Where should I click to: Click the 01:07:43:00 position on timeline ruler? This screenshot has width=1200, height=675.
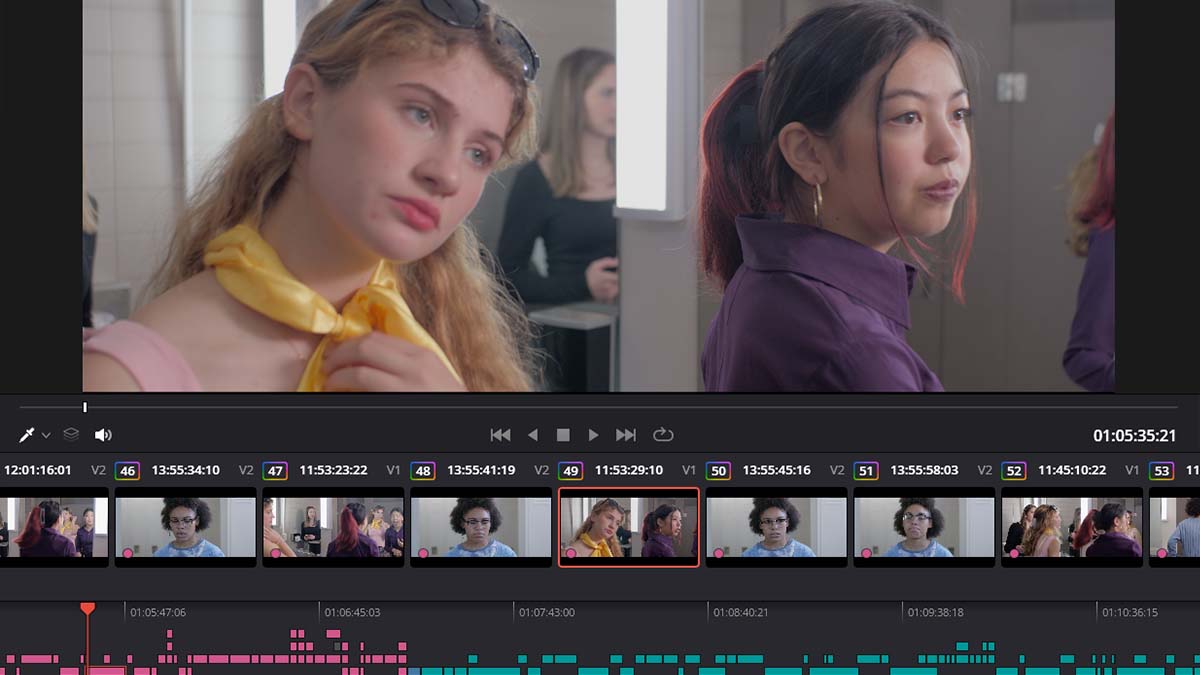[547, 612]
